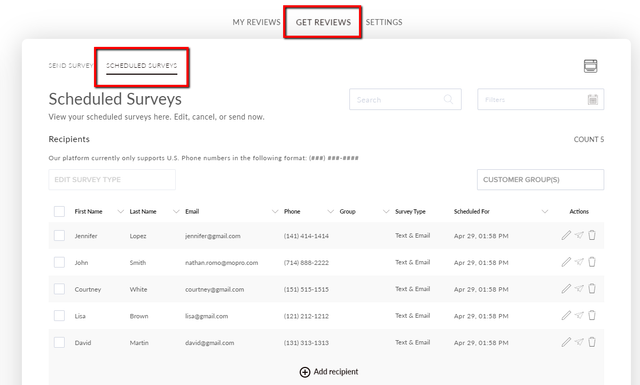Click the COUNT 5 label
The image size is (640, 385).
[x=589, y=140]
